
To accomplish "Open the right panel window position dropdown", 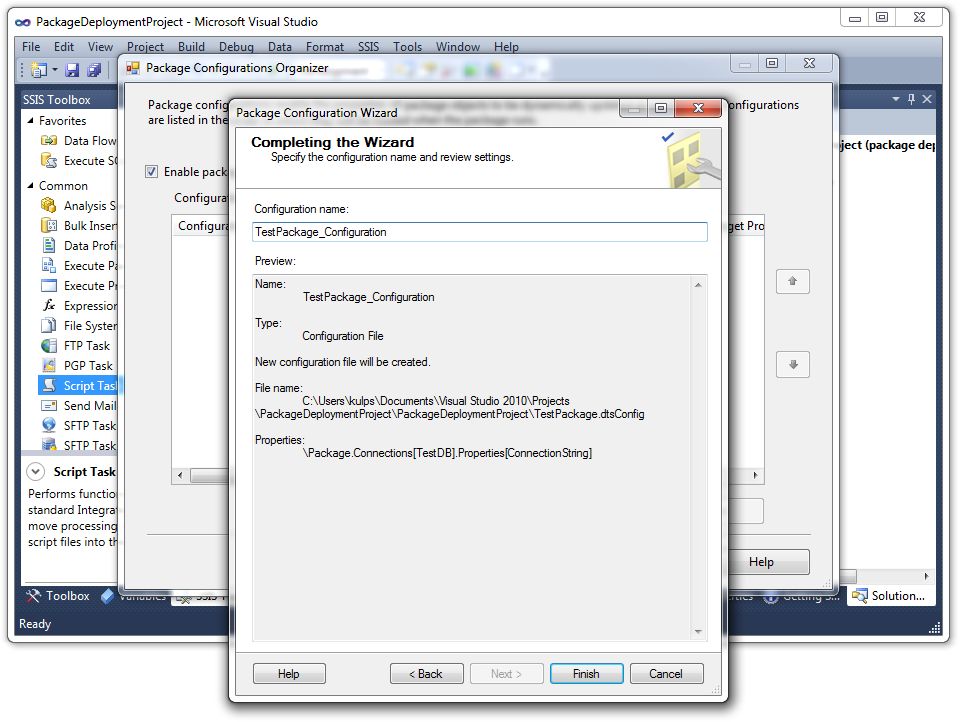I will [x=896, y=99].
